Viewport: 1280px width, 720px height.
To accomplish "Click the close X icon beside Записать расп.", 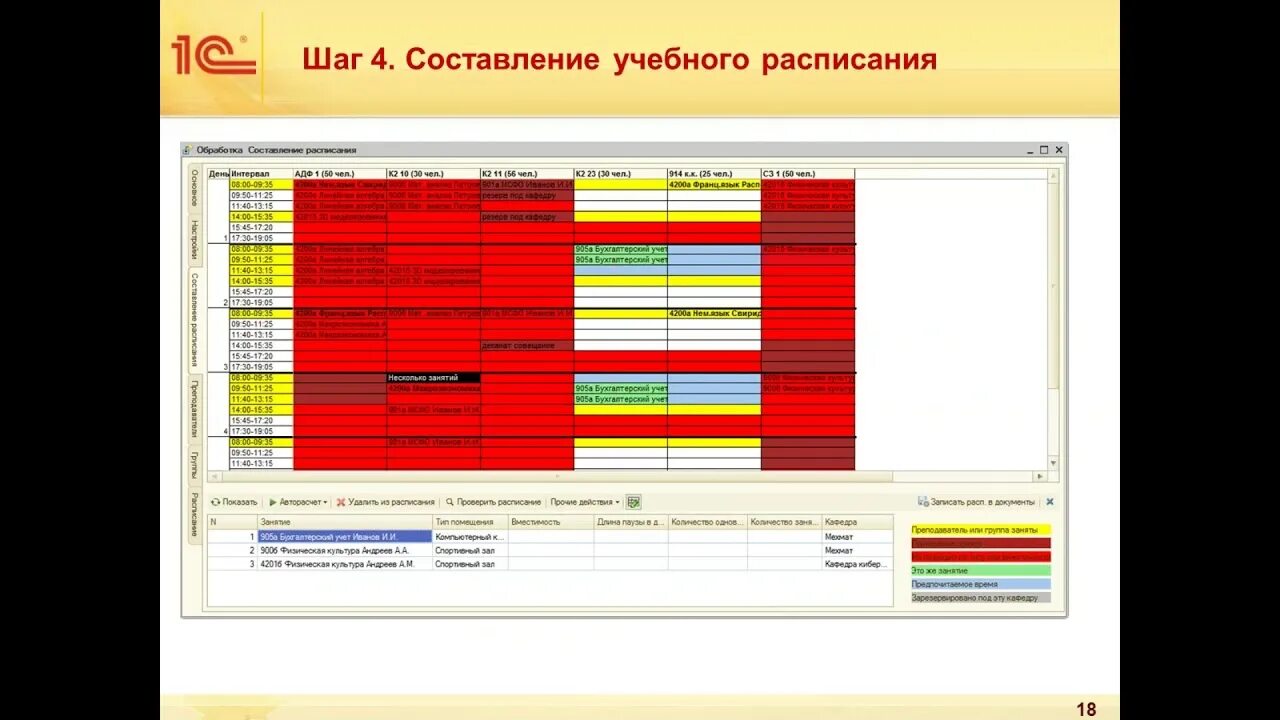I will tap(1050, 502).
